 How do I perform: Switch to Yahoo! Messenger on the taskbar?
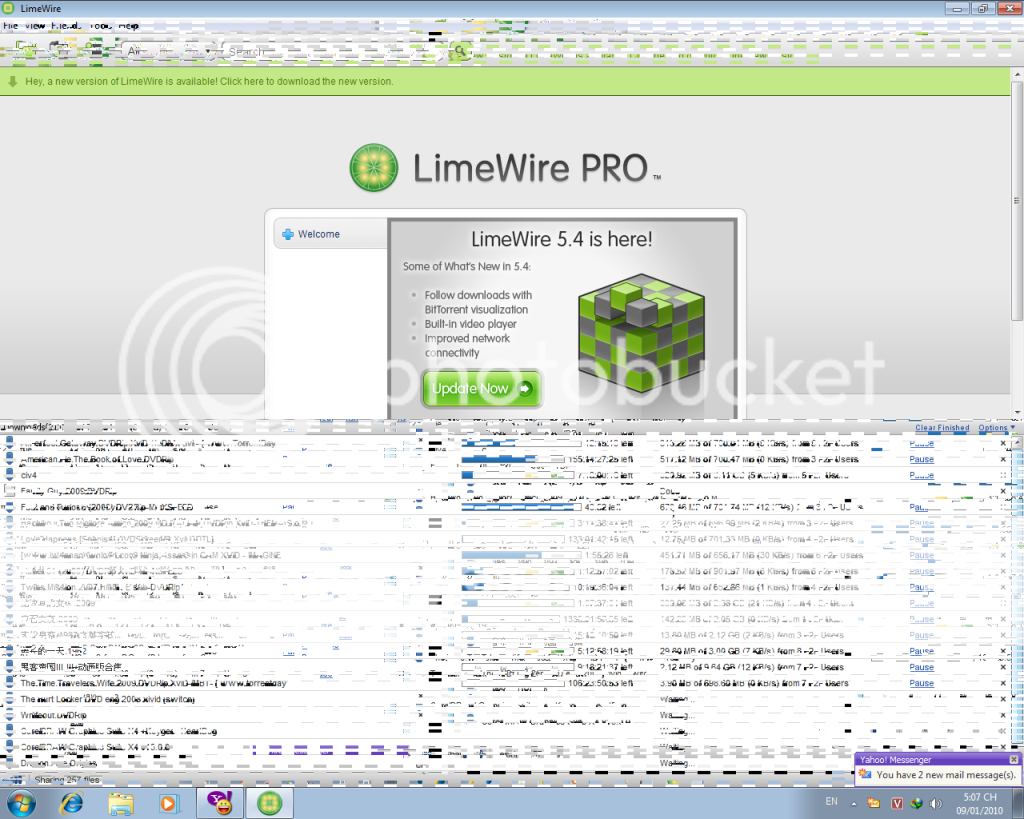click(x=221, y=803)
